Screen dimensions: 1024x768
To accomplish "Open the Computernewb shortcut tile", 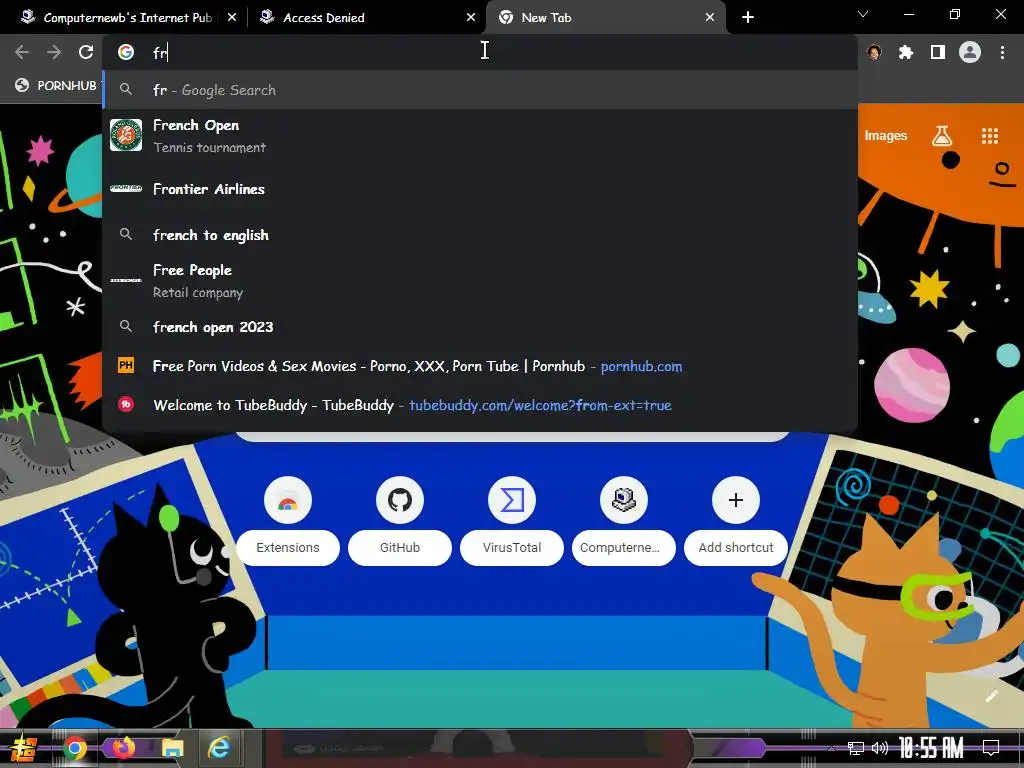I will tap(624, 520).
